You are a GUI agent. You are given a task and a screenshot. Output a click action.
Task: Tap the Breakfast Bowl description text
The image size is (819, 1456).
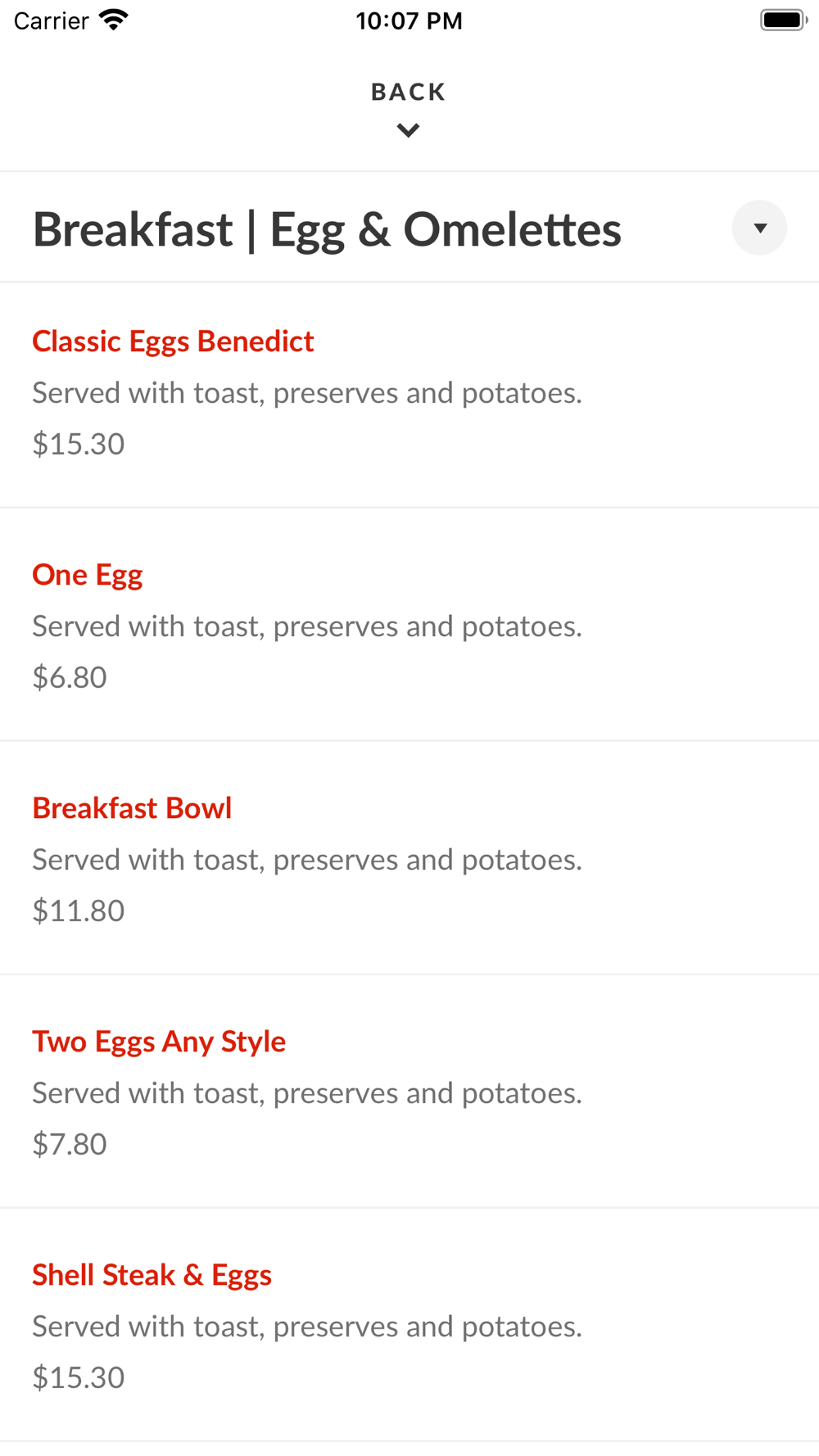coord(307,860)
